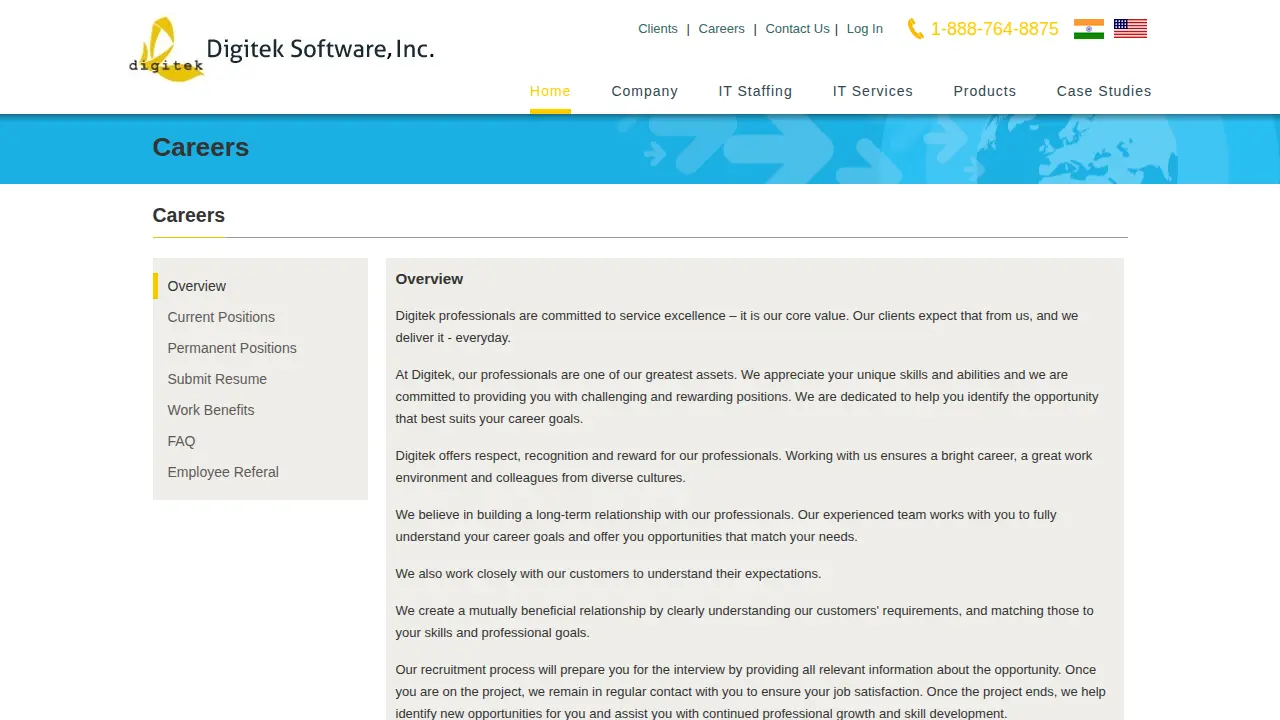The width and height of the screenshot is (1280, 720).
Task: Click the Overview heading in content panel
Action: pos(429,279)
